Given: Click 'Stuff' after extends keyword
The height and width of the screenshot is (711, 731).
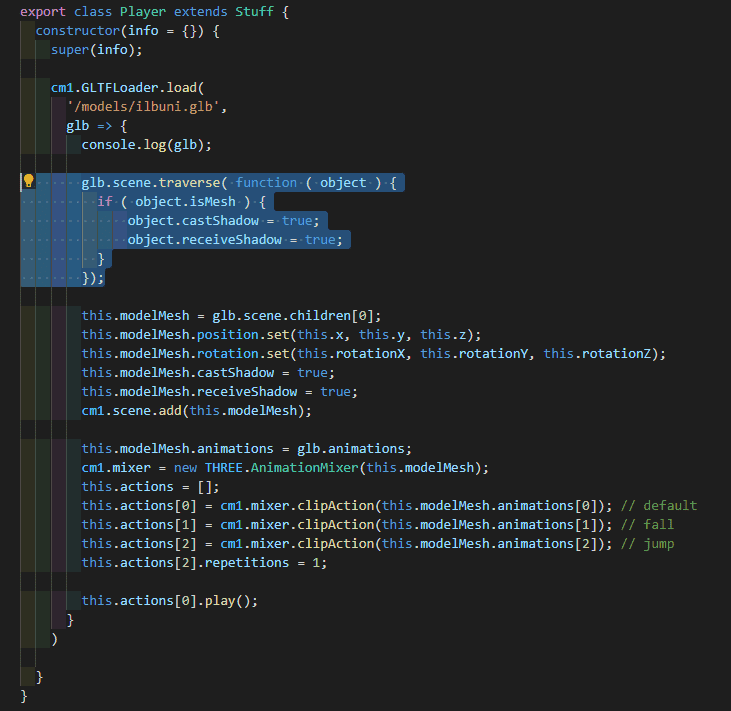Looking at the screenshot, I should (254, 12).
